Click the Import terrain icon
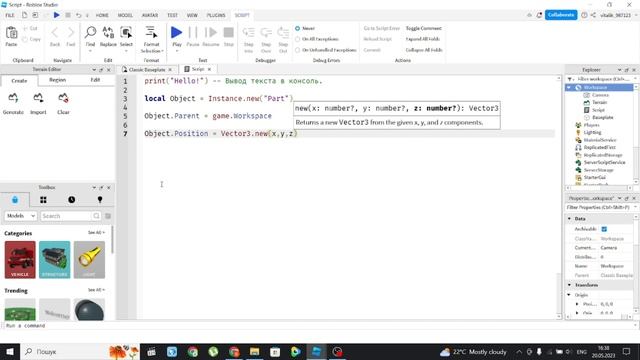This screenshot has height=360, width=640. (x=38, y=98)
